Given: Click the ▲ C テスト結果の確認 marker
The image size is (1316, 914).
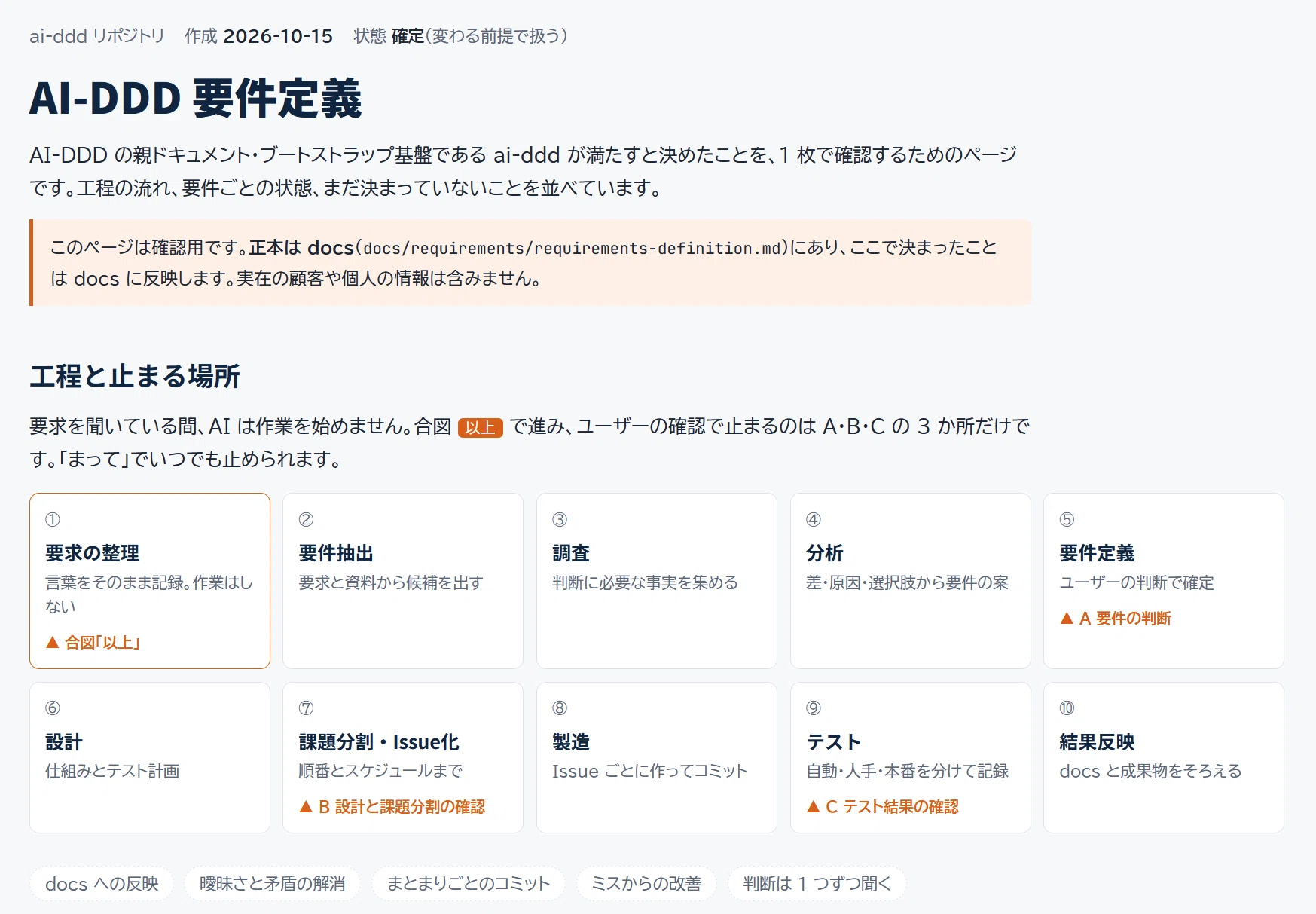Looking at the screenshot, I should click(x=883, y=807).
